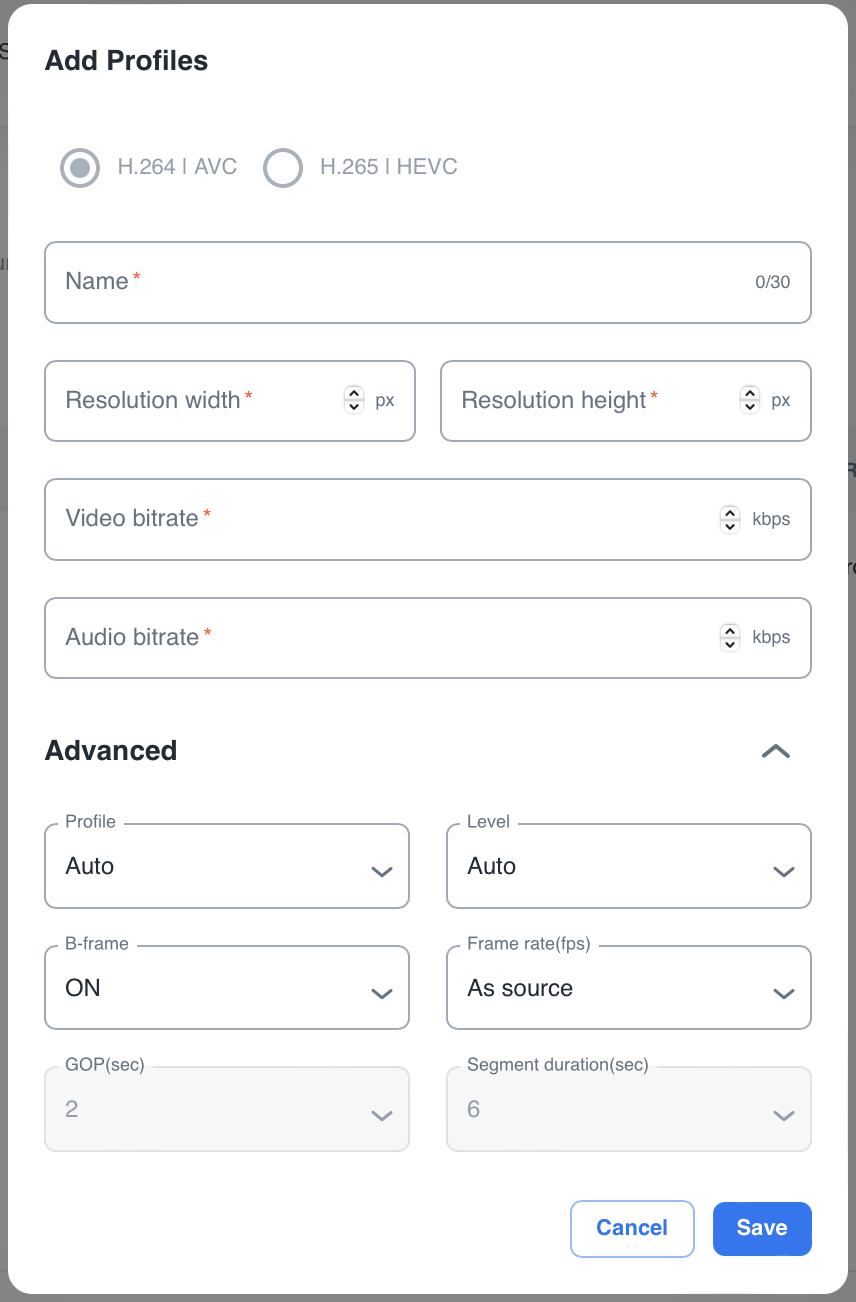Image resolution: width=856 pixels, height=1302 pixels.
Task: Increase Resolution width with up arrow
Action: click(353, 394)
